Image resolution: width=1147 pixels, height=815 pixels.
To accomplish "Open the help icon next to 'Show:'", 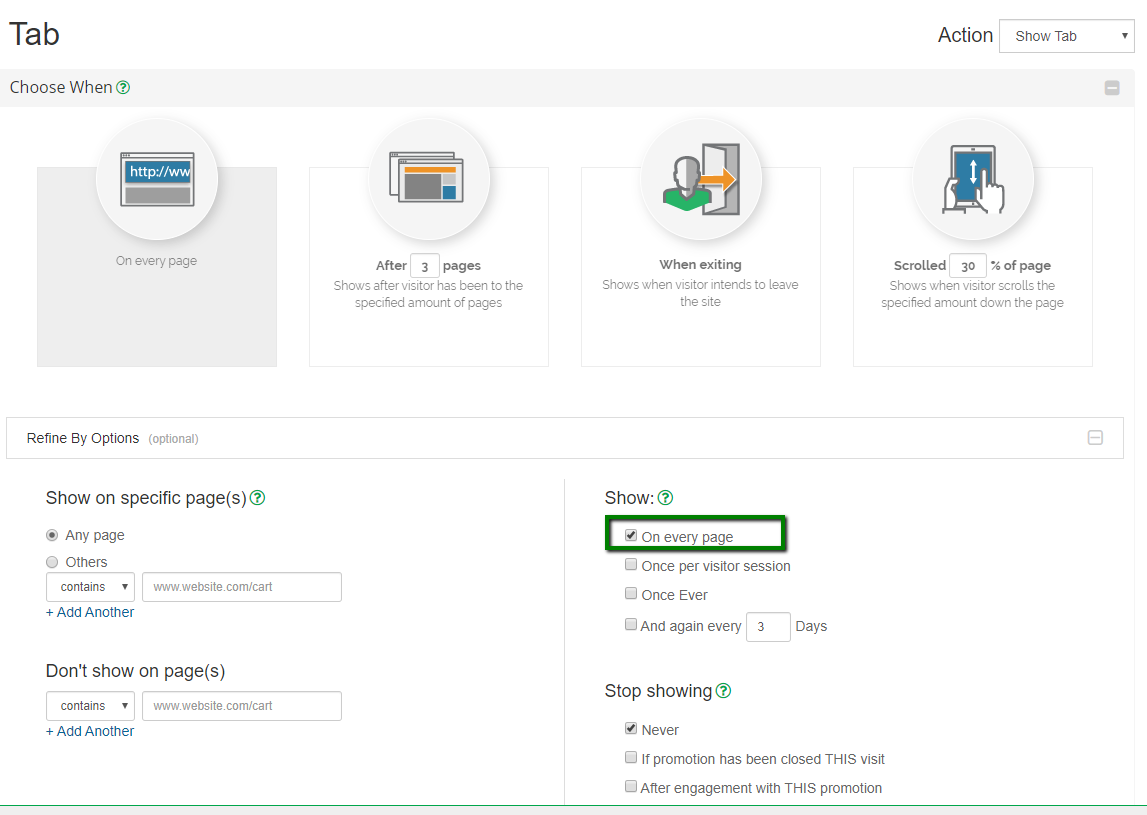I will point(665,498).
